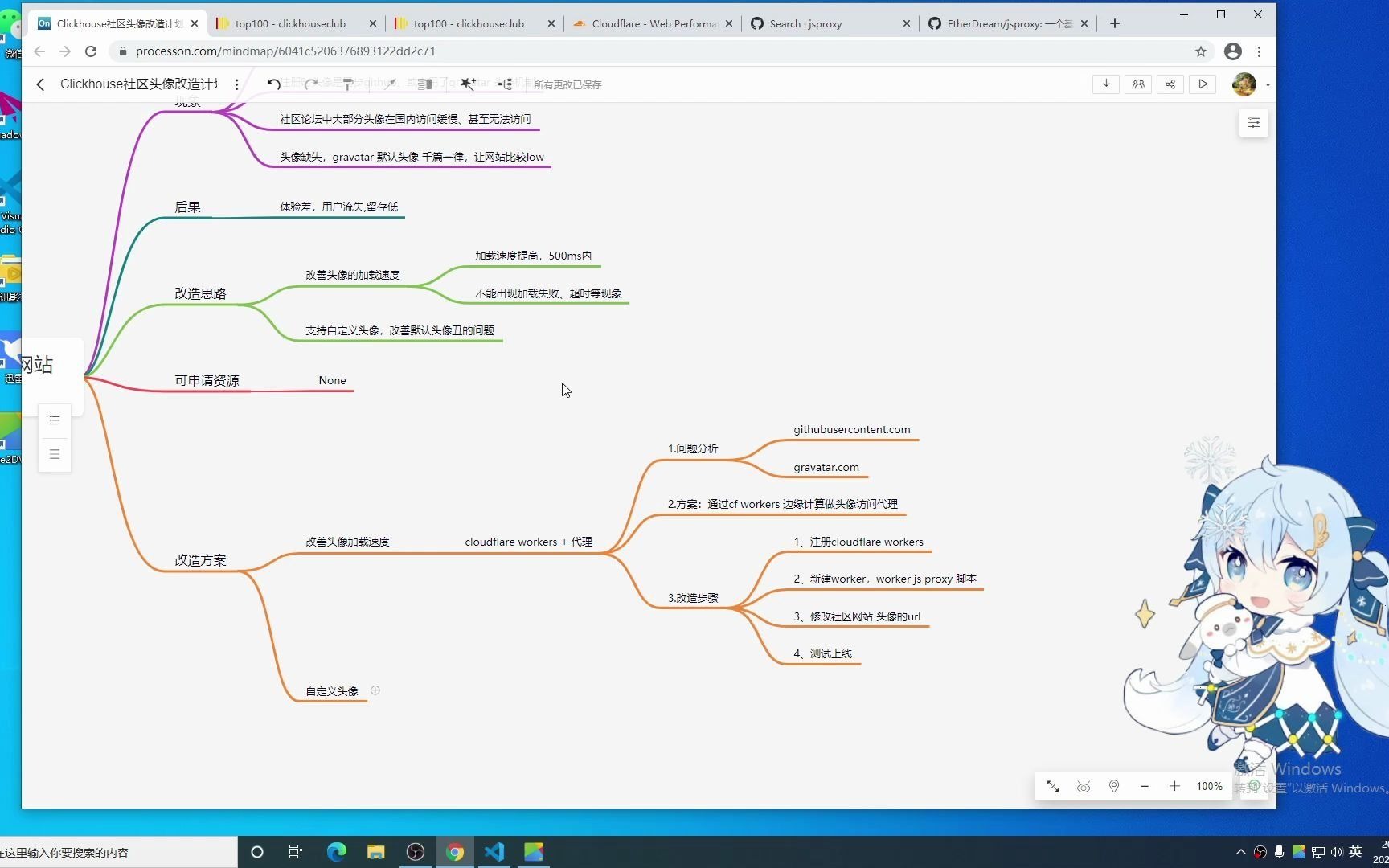Toggle eye view mode
The height and width of the screenshot is (868, 1389).
coord(1084,786)
